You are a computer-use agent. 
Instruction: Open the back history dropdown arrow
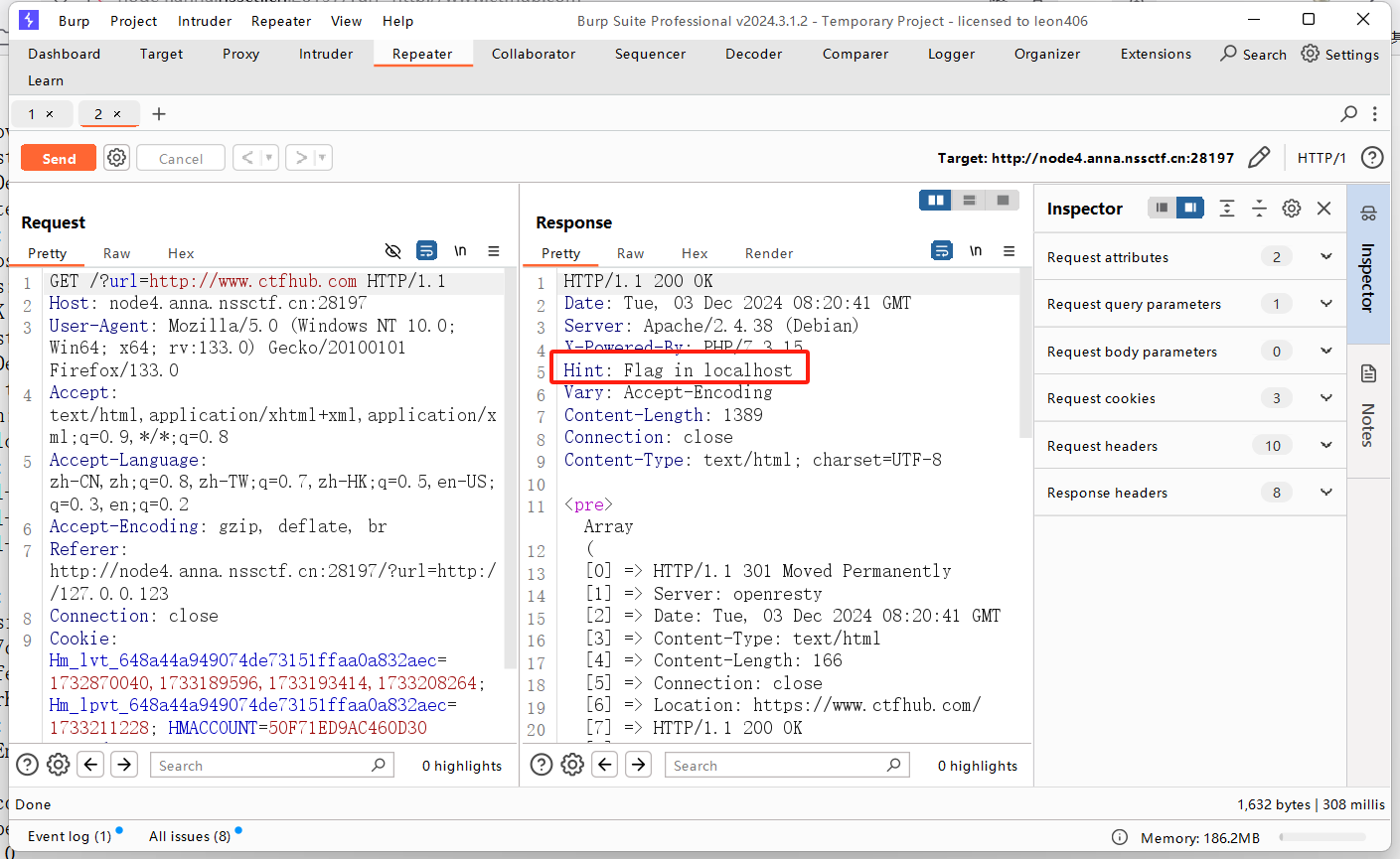[268, 157]
